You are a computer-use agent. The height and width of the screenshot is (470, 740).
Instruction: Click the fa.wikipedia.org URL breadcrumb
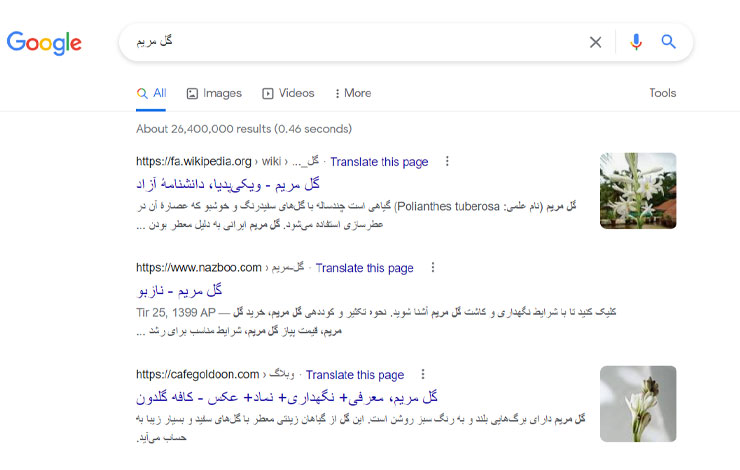pos(227,161)
